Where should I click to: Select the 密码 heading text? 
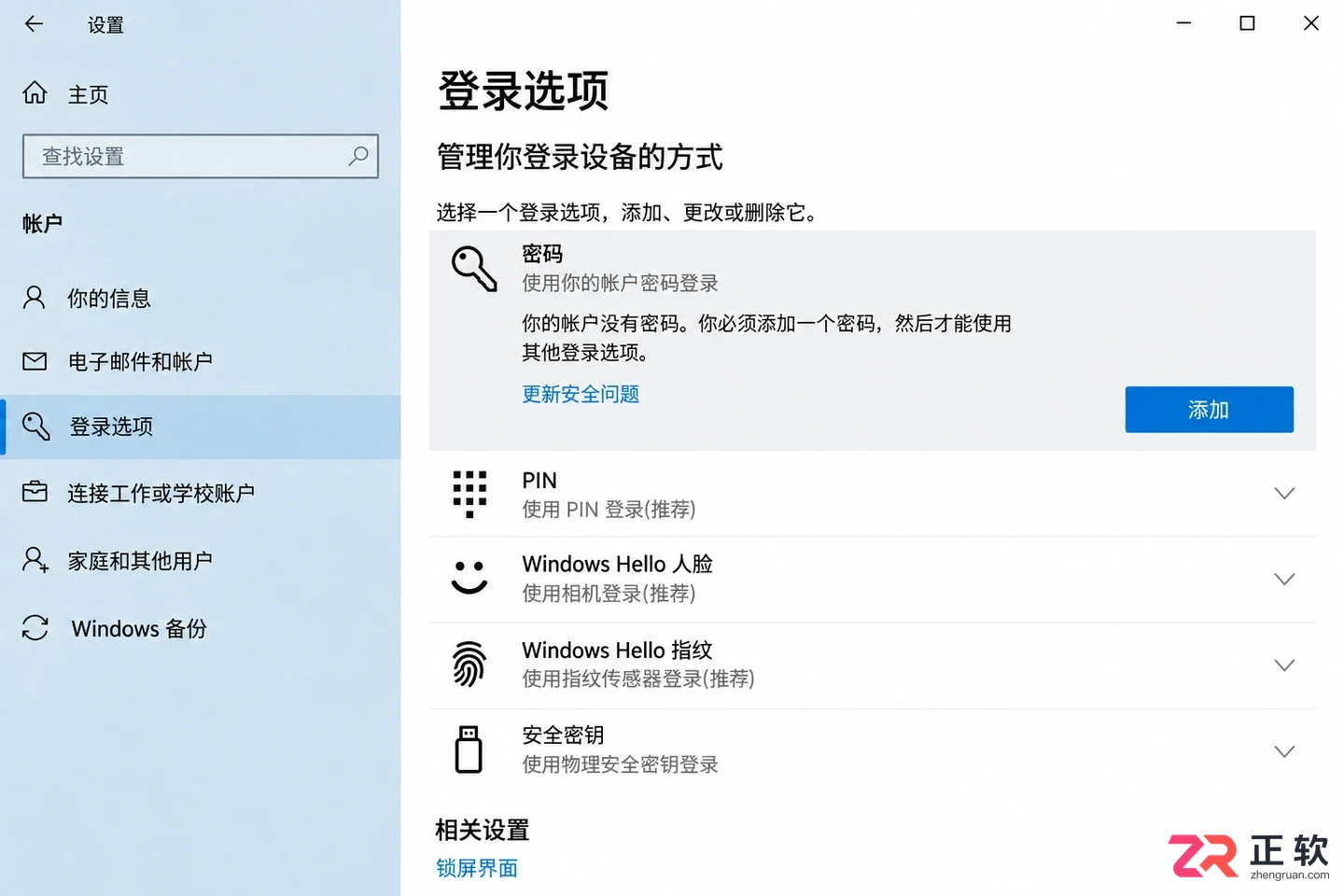click(542, 254)
